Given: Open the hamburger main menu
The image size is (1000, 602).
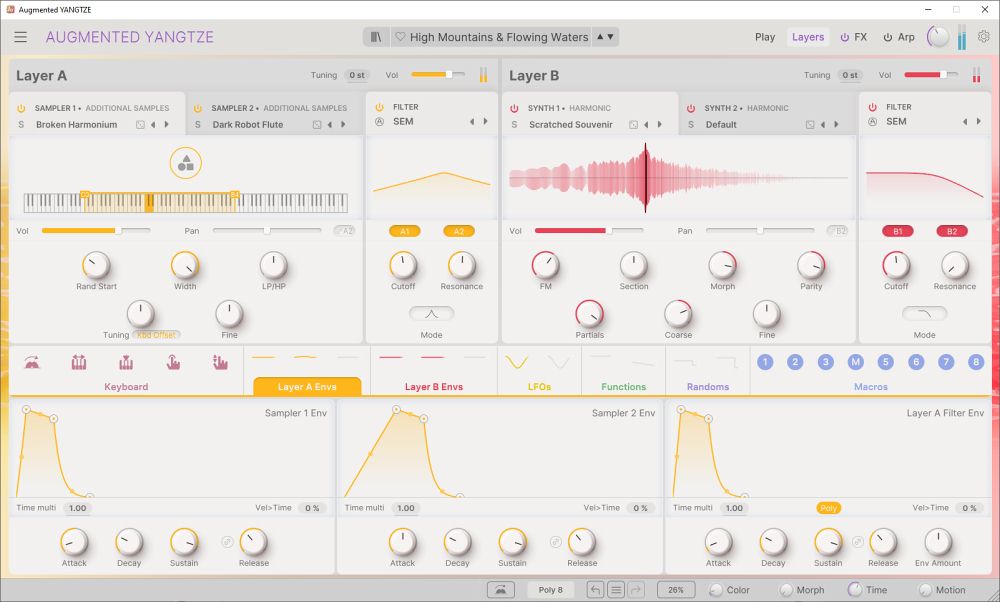Looking at the screenshot, I should (x=20, y=37).
